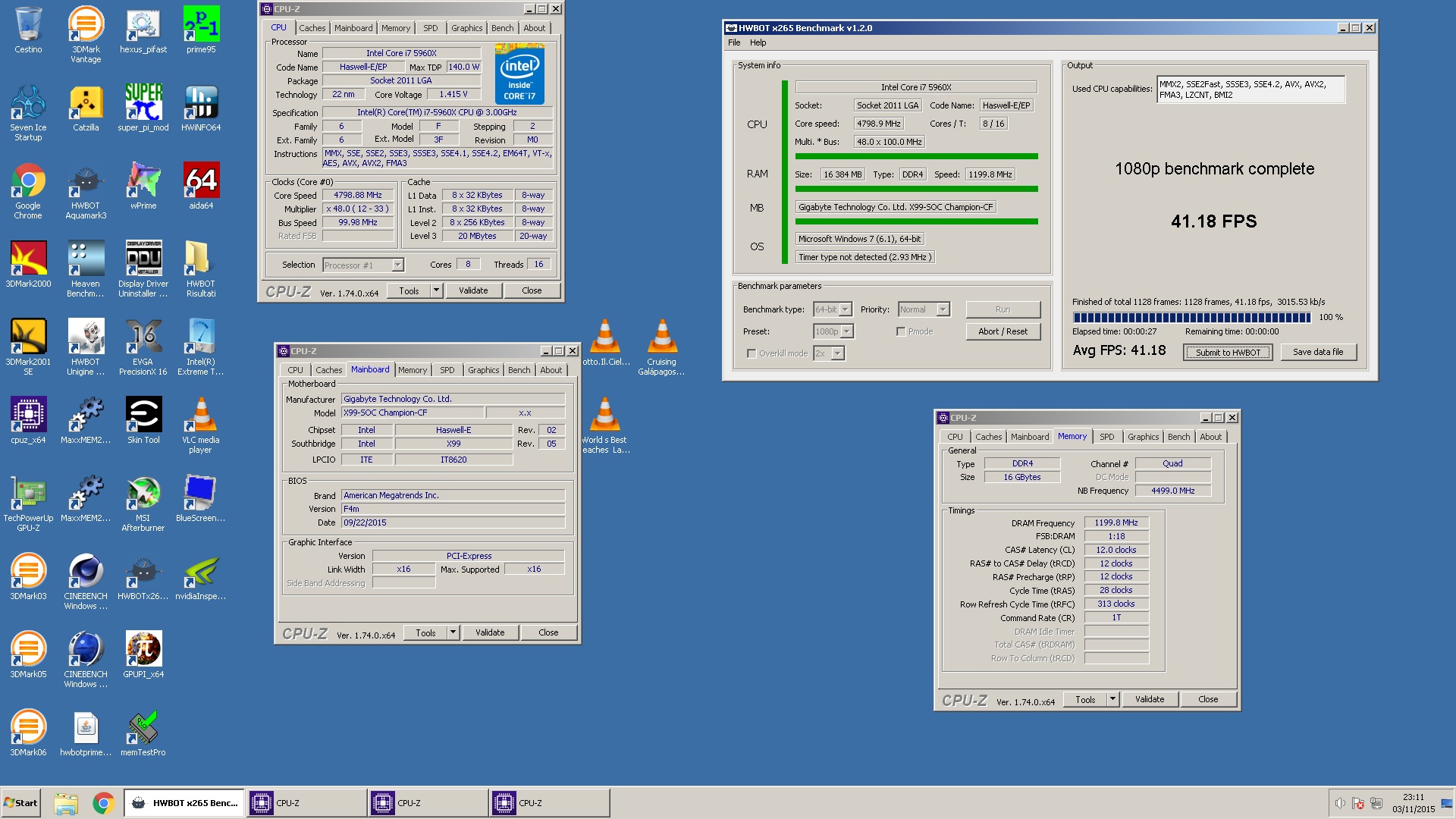Expand Tools arrow in CPU-Z CPU window

[x=436, y=290]
